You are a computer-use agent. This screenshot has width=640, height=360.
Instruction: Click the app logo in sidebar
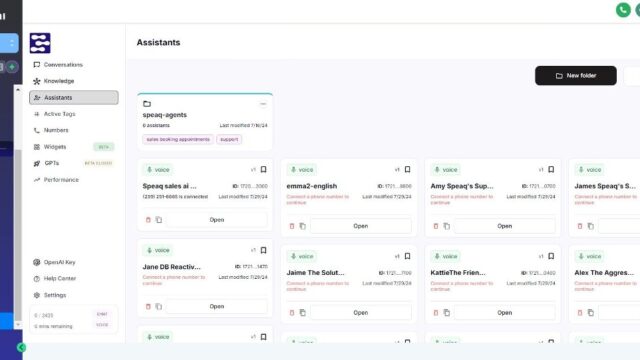[40, 43]
